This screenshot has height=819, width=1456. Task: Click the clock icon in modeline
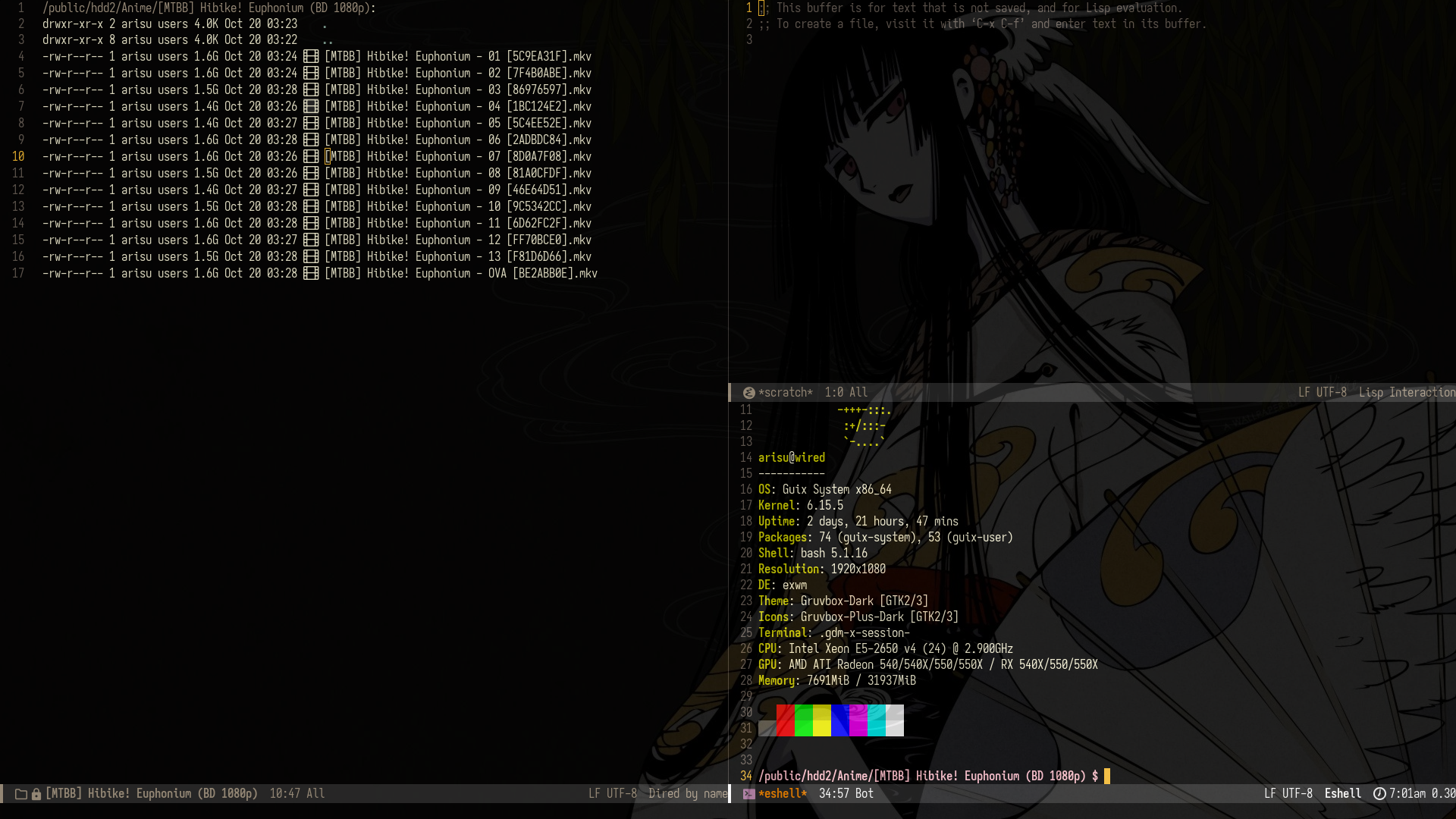point(1379,794)
